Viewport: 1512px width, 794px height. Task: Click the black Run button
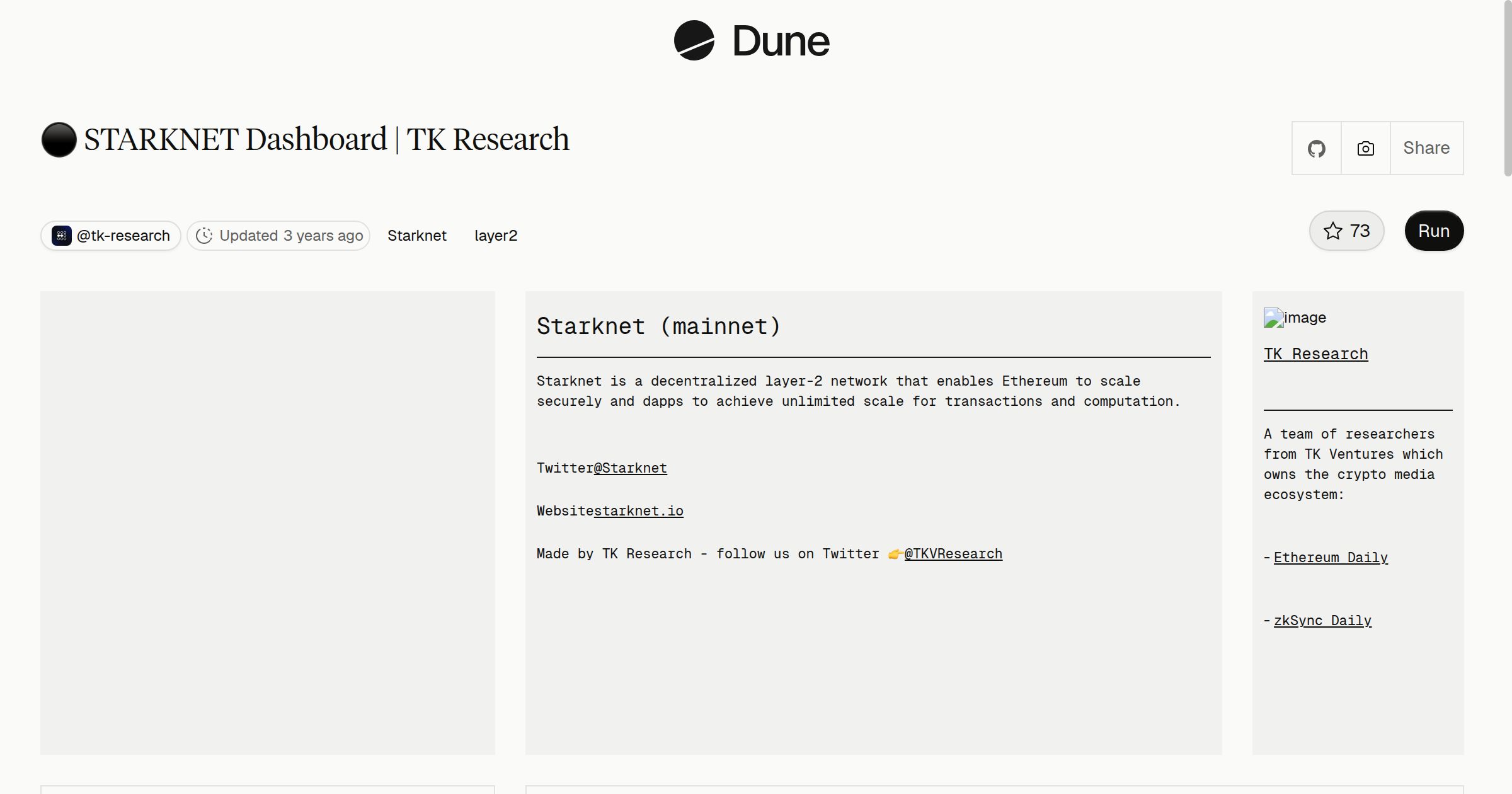(x=1434, y=231)
